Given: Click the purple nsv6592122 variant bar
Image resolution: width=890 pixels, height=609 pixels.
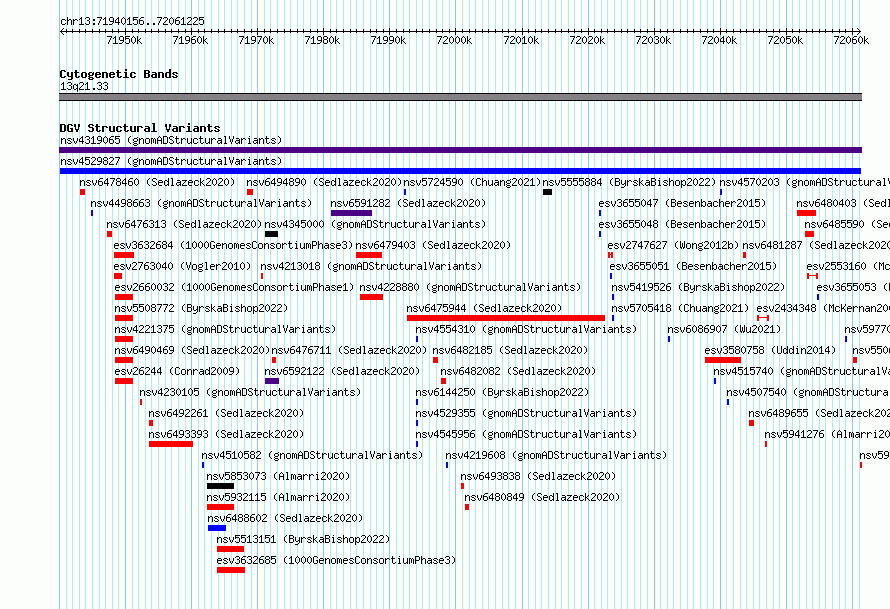Looking at the screenshot, I should pyautogui.click(x=272, y=381).
